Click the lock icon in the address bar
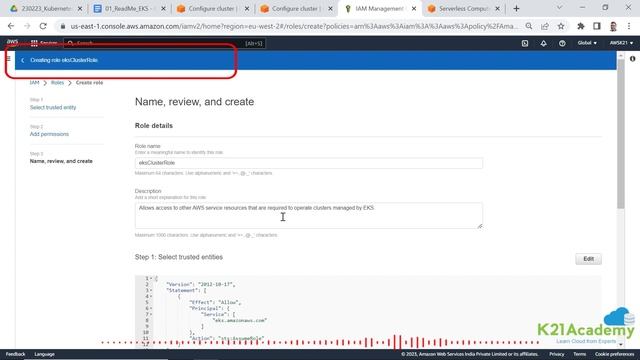The height and width of the screenshot is (360, 640). coord(62,26)
